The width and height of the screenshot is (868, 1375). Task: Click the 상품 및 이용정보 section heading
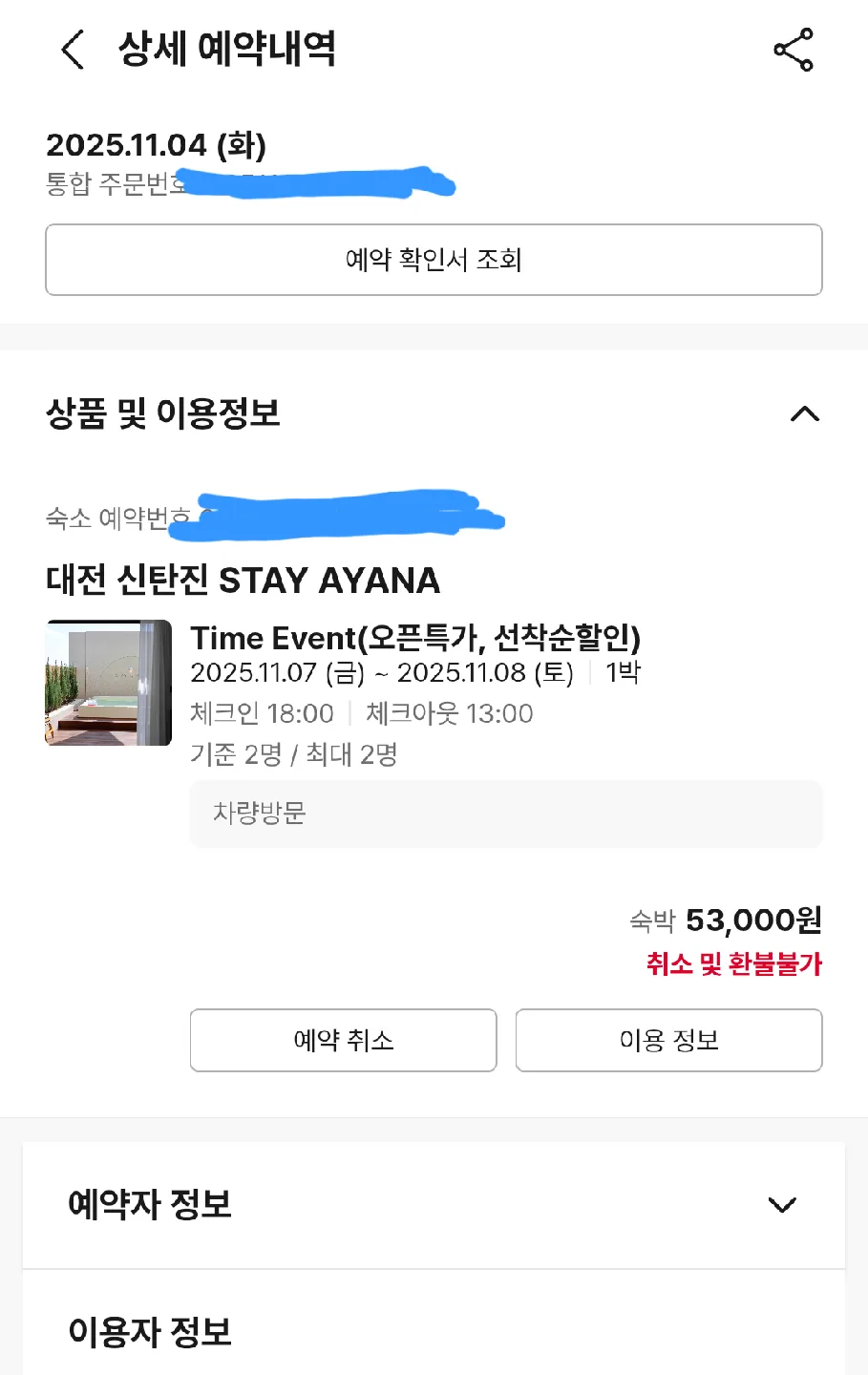[163, 413]
